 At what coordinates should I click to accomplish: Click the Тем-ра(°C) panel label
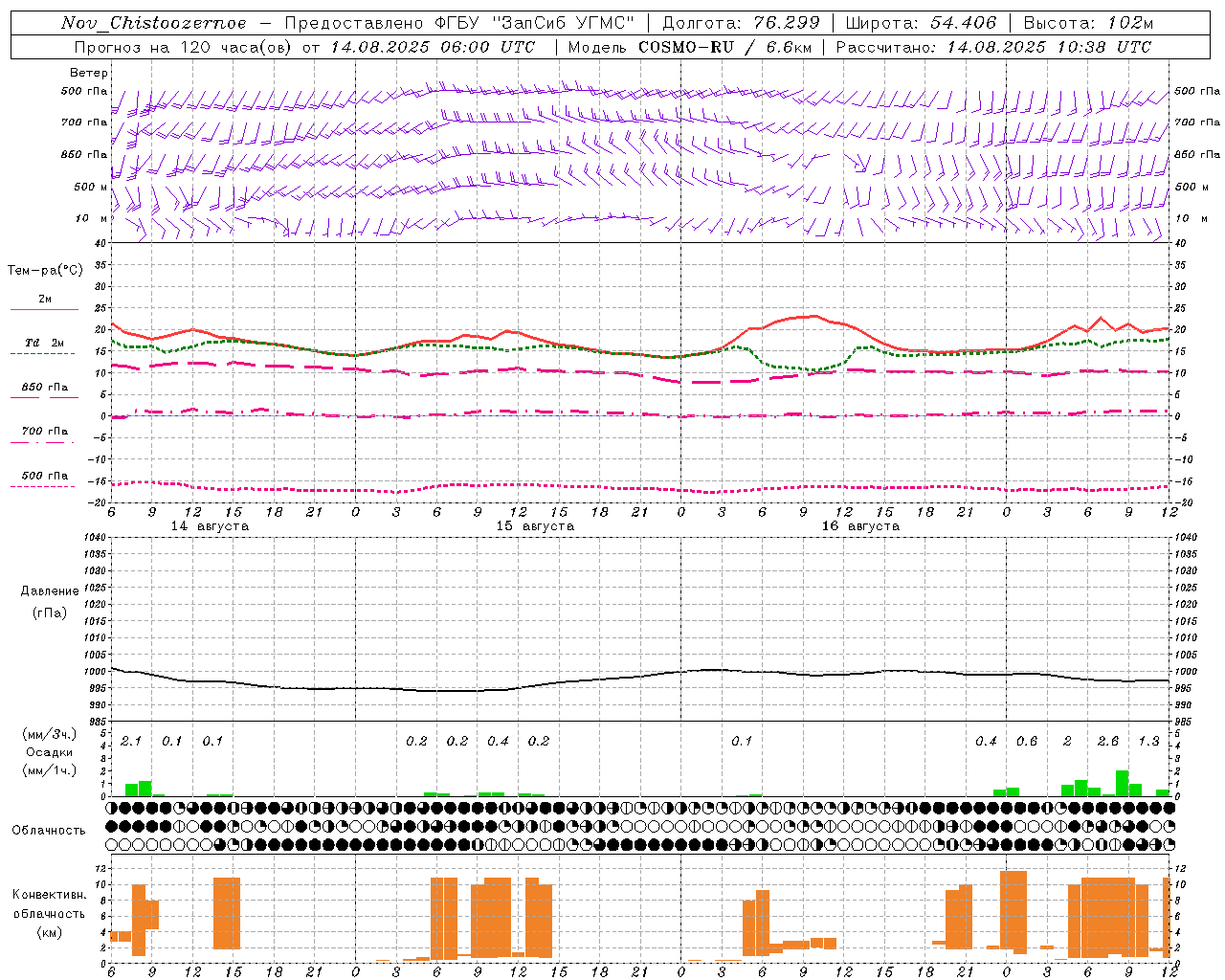pyautogui.click(x=45, y=271)
